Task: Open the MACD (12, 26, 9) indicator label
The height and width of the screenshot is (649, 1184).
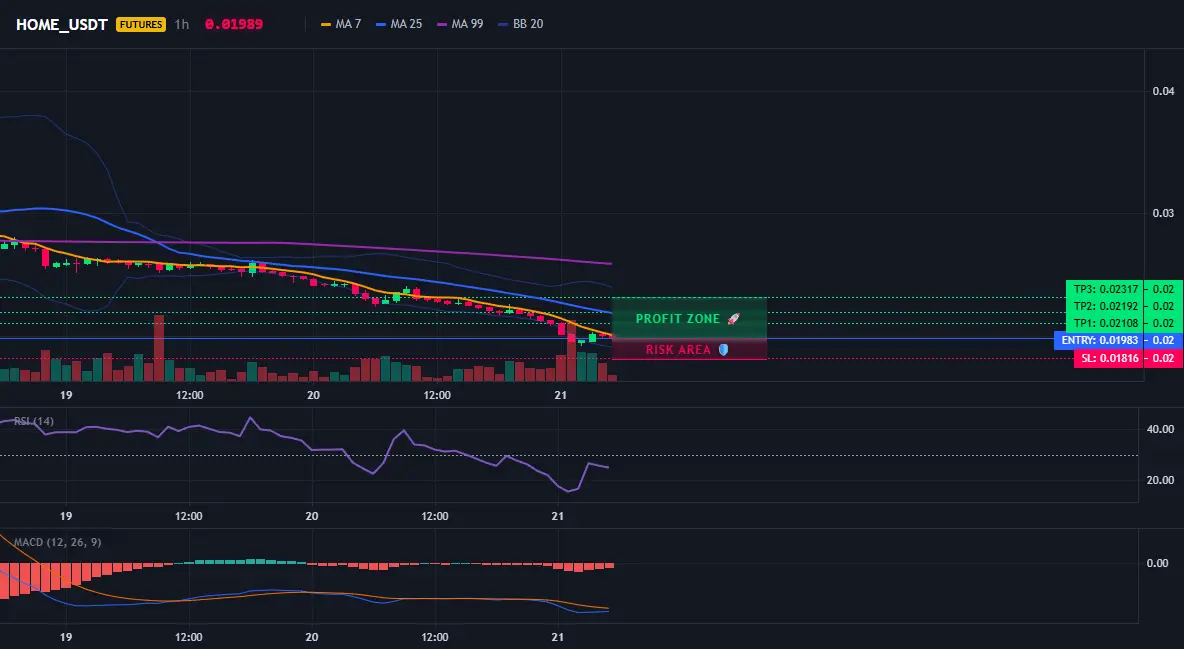Action: [x=57, y=542]
